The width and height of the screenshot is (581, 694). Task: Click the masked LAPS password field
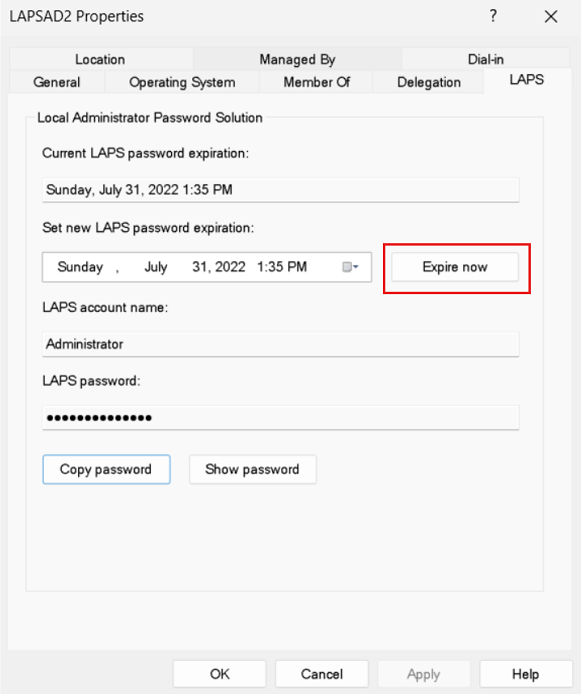pyautogui.click(x=281, y=417)
